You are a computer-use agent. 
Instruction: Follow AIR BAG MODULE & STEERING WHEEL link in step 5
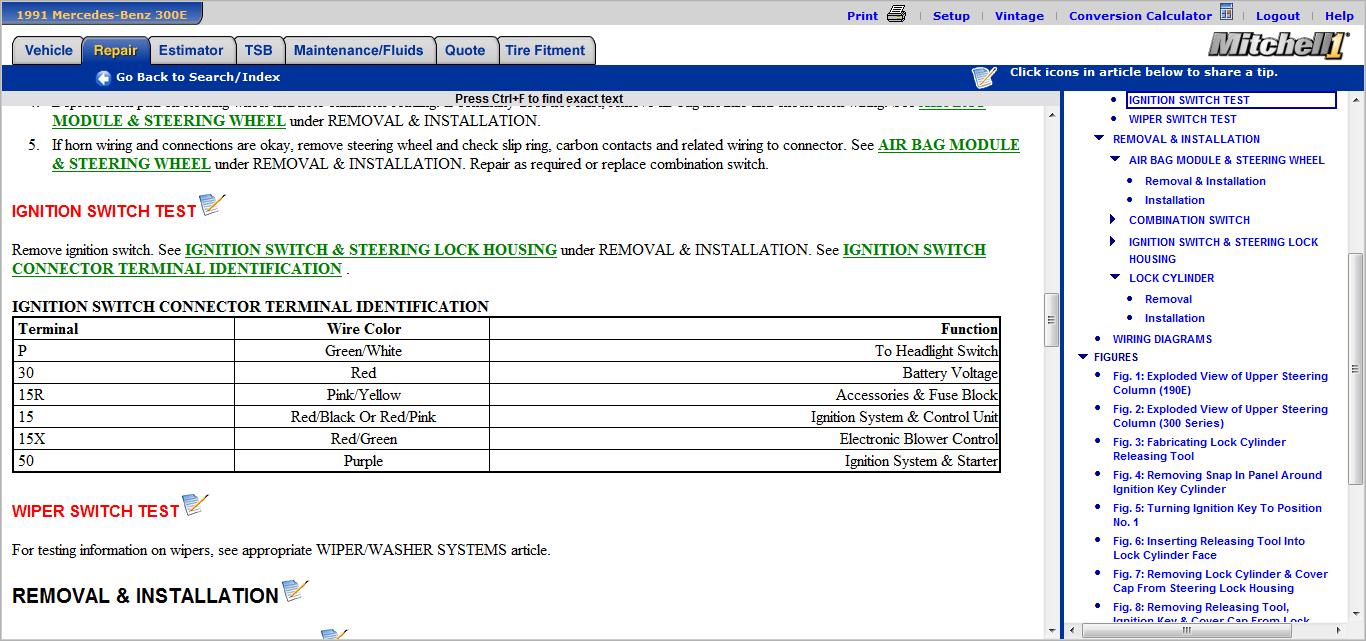[x=536, y=155]
